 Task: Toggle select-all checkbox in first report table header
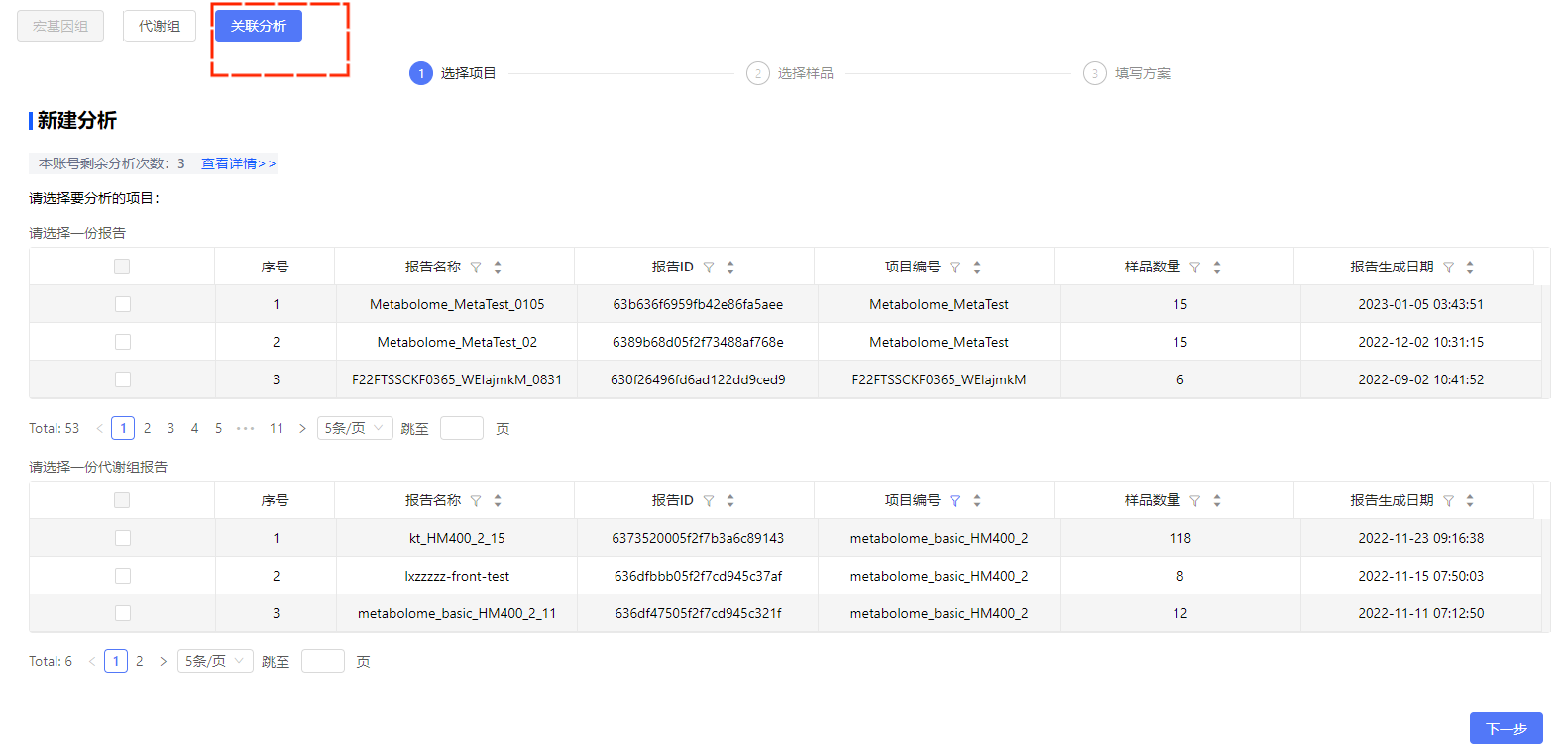click(x=122, y=267)
